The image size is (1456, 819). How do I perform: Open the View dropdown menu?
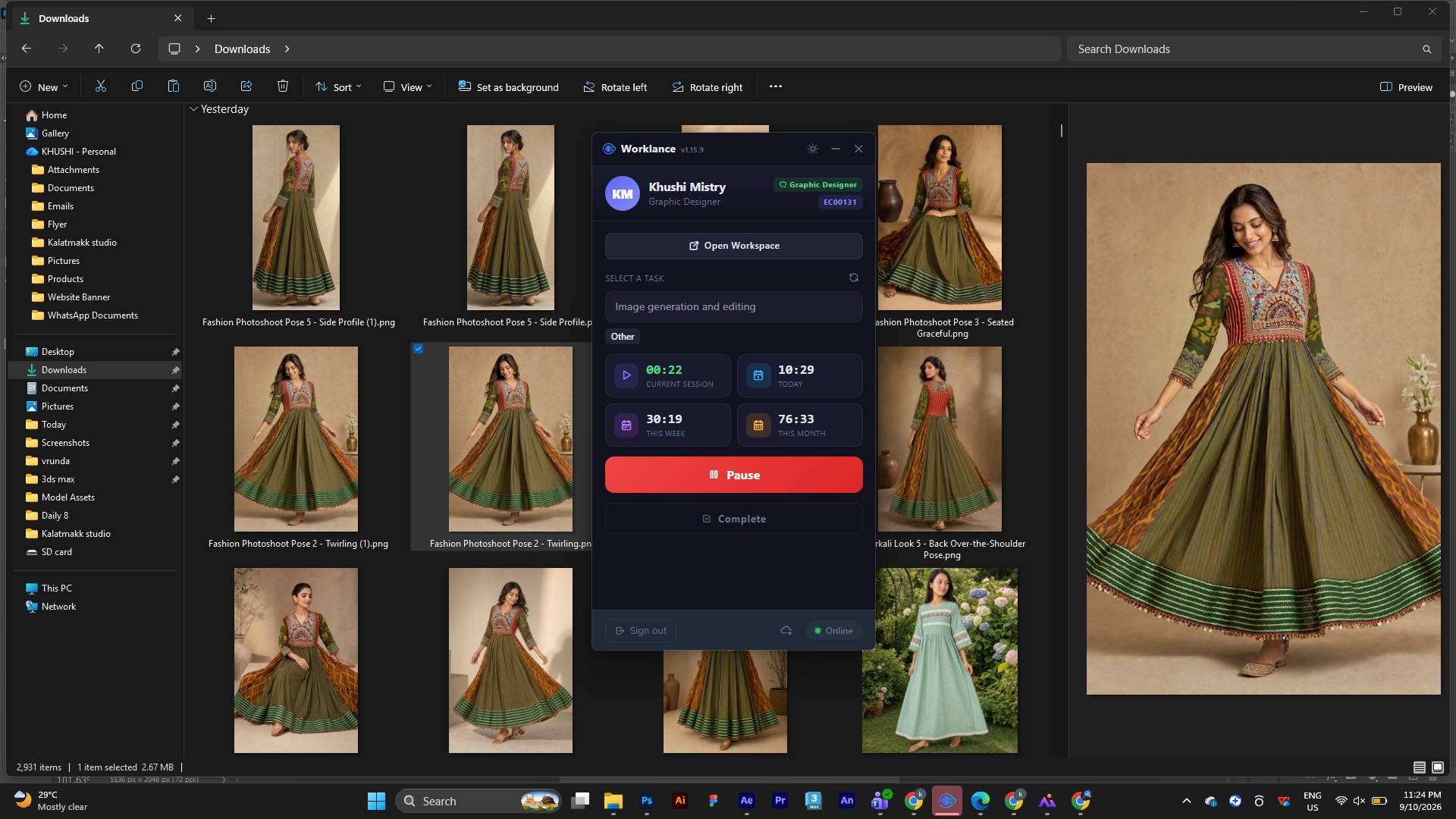(408, 87)
